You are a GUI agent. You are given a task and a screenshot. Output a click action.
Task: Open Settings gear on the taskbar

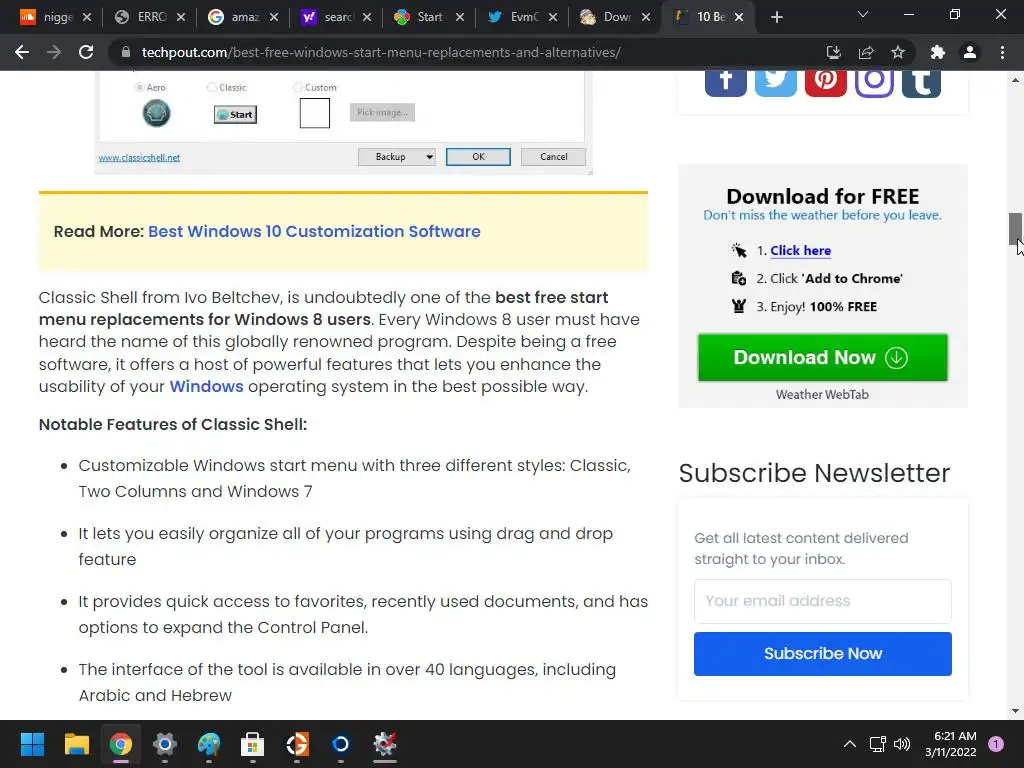[165, 744]
